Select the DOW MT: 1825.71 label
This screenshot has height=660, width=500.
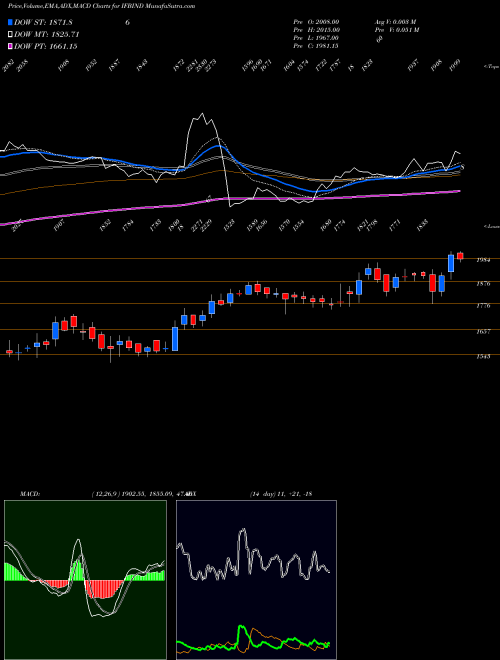(x=47, y=35)
